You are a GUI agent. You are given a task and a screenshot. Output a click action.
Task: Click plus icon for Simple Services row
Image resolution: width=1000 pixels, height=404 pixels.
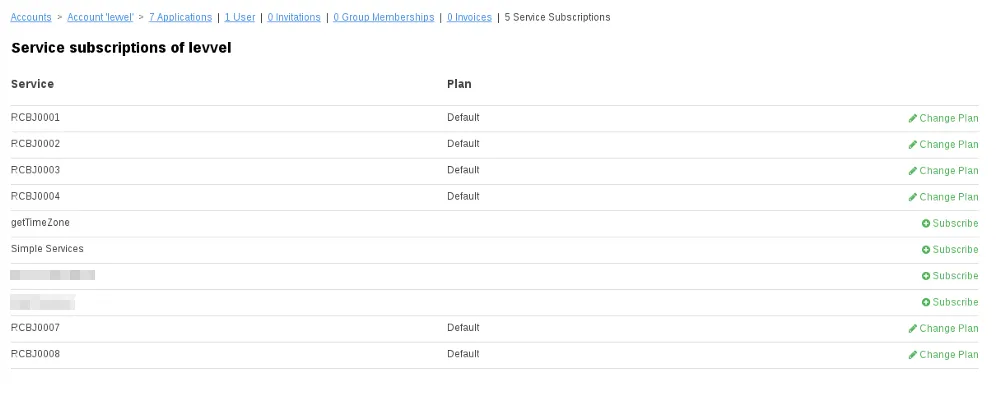click(926, 250)
